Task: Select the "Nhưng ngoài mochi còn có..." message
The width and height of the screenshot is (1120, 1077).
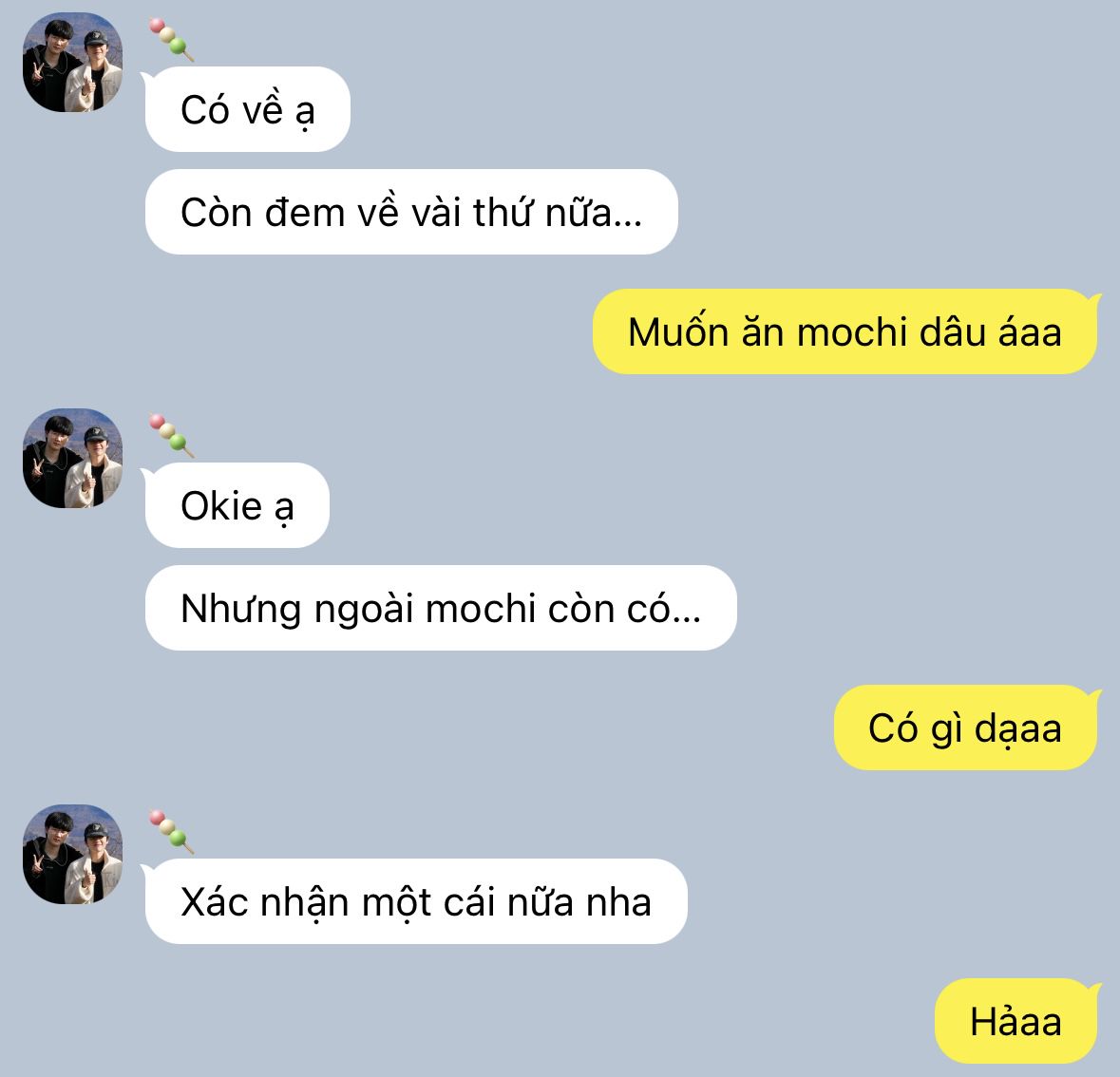Action: [x=441, y=609]
